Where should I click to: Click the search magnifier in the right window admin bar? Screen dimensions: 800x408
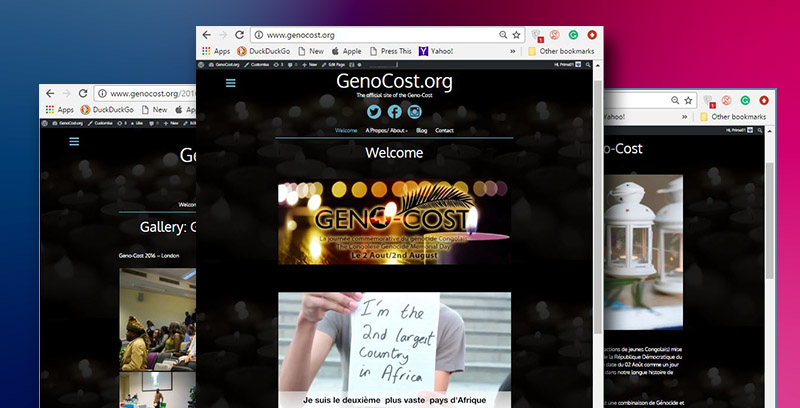pos(760,131)
